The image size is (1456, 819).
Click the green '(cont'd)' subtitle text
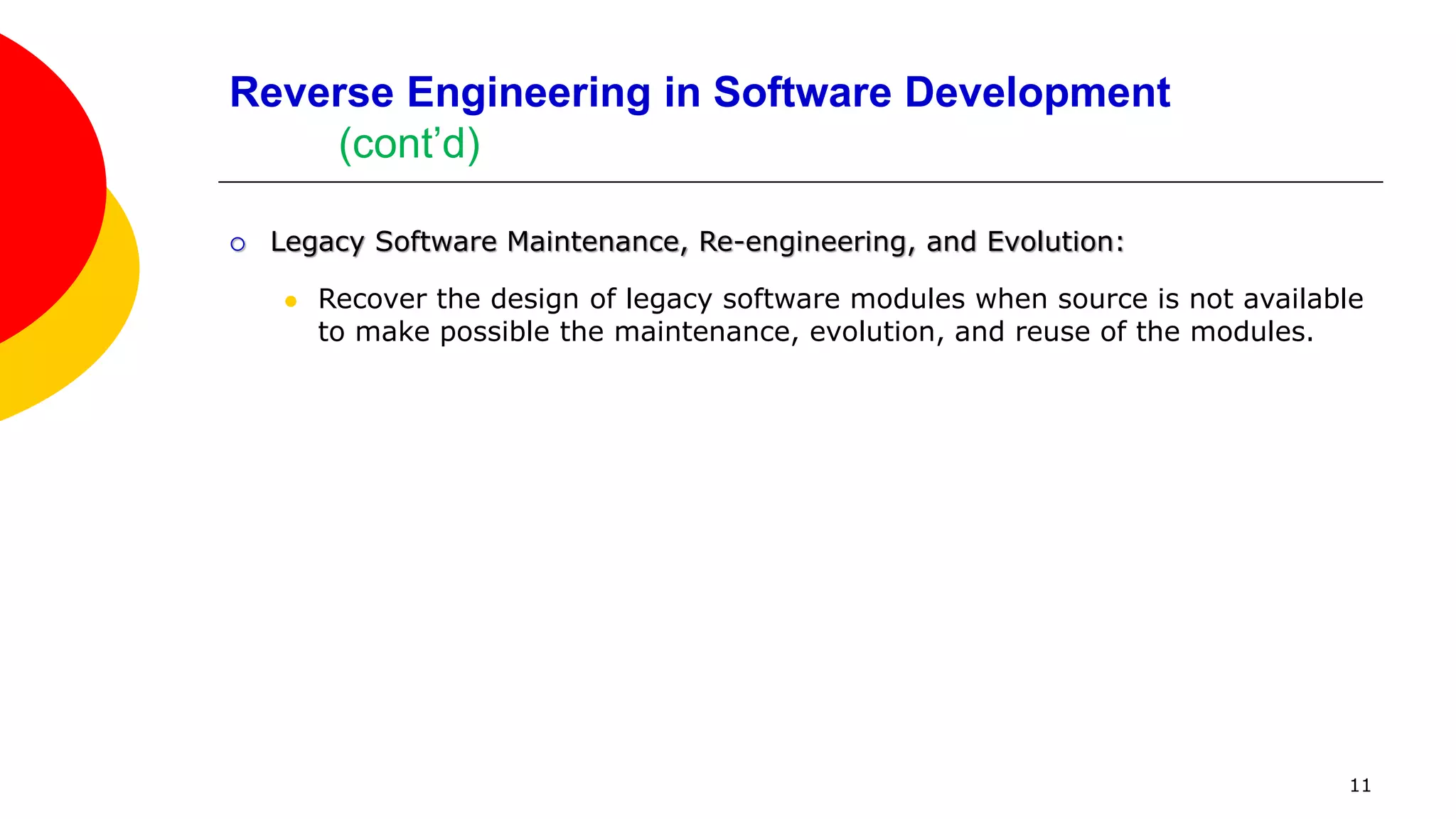409,144
